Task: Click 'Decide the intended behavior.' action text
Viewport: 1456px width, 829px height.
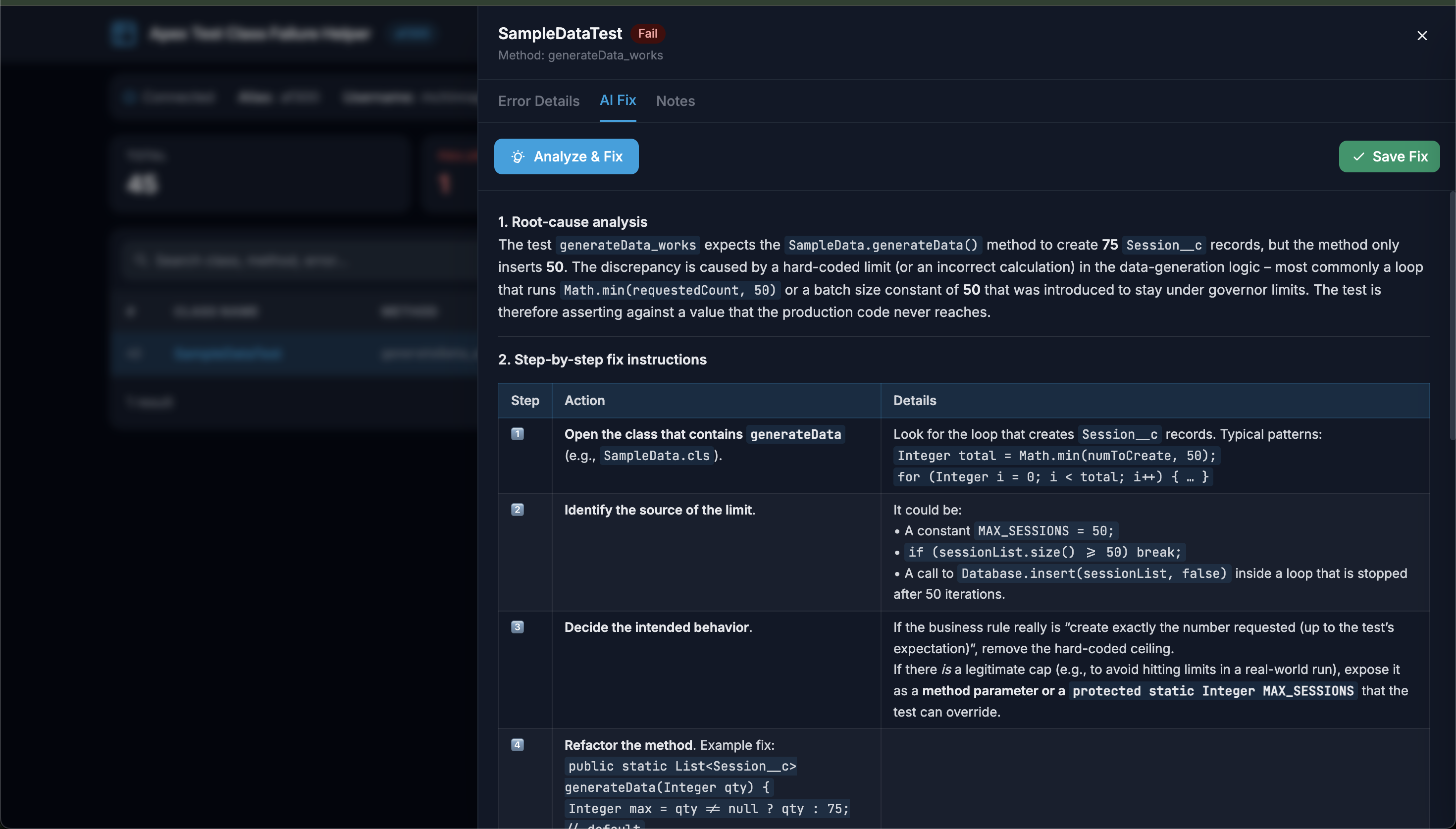Action: [x=658, y=627]
